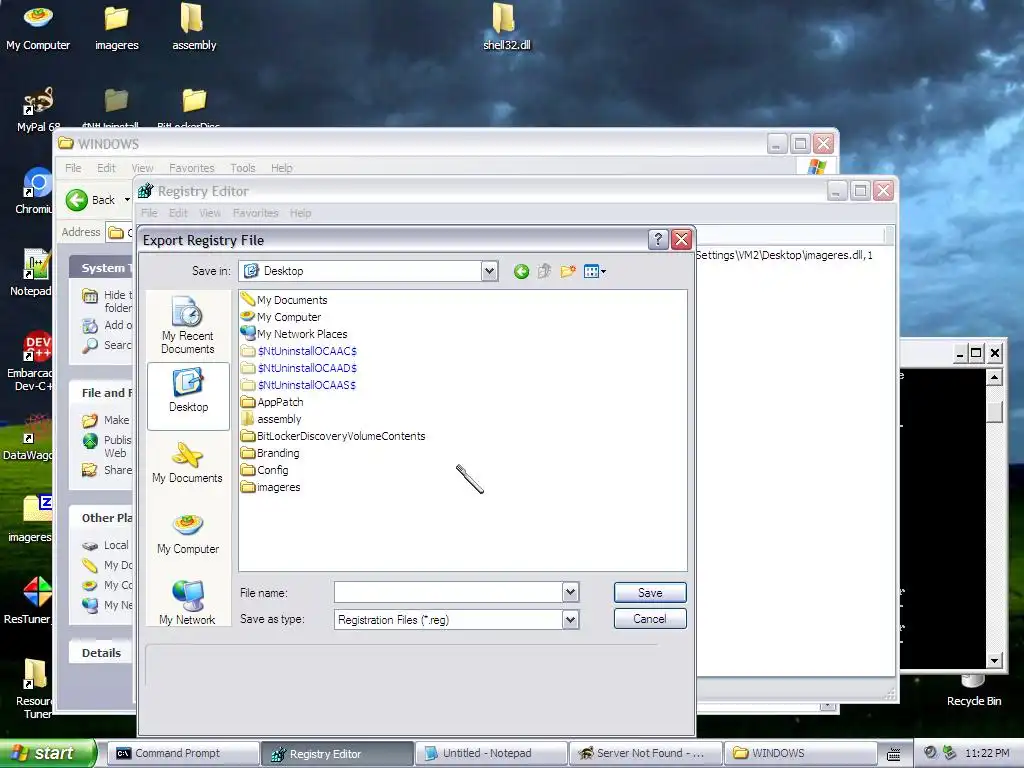The width and height of the screenshot is (1024, 768).
Task: Select My Computer desktop icon
Action: pos(38,28)
